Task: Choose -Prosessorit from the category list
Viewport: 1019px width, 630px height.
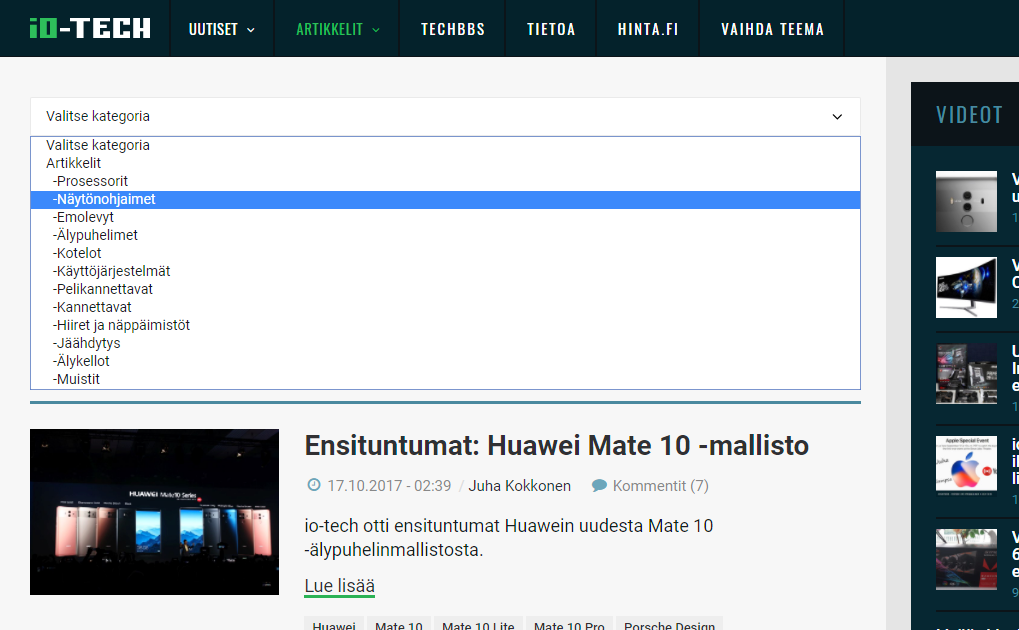Action: [x=445, y=181]
